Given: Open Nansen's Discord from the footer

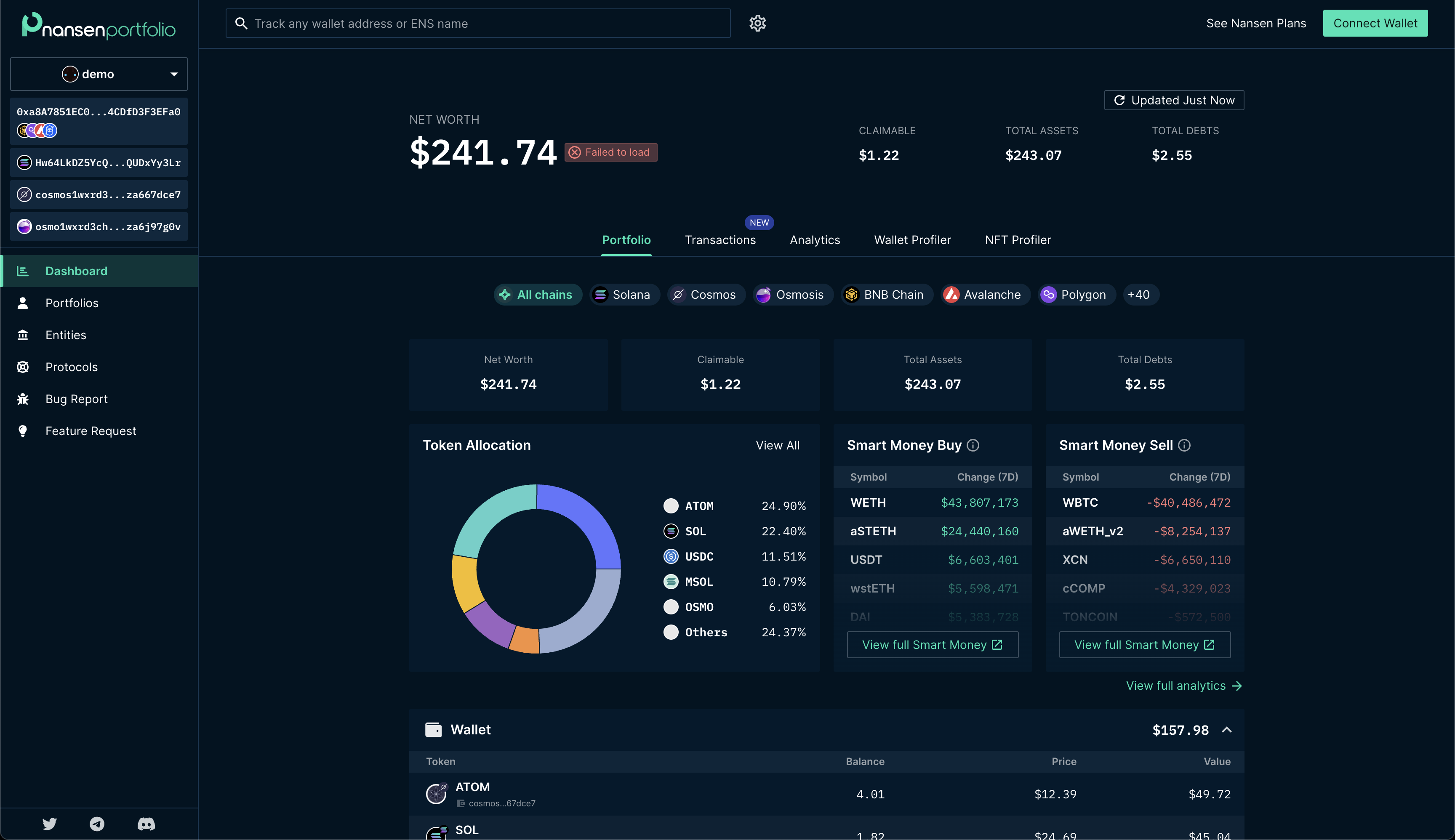Looking at the screenshot, I should [x=145, y=824].
